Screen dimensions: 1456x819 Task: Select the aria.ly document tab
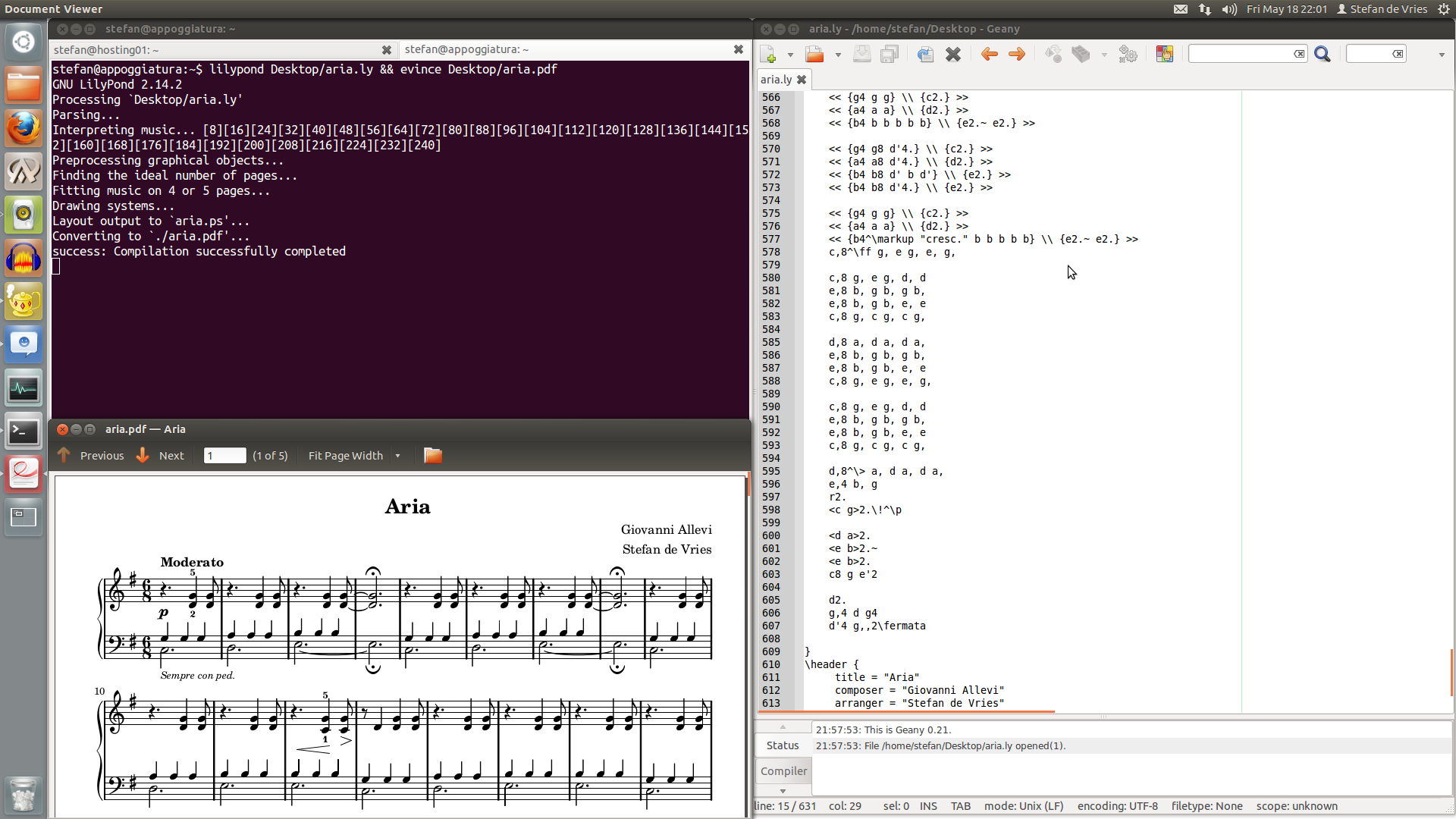777,80
